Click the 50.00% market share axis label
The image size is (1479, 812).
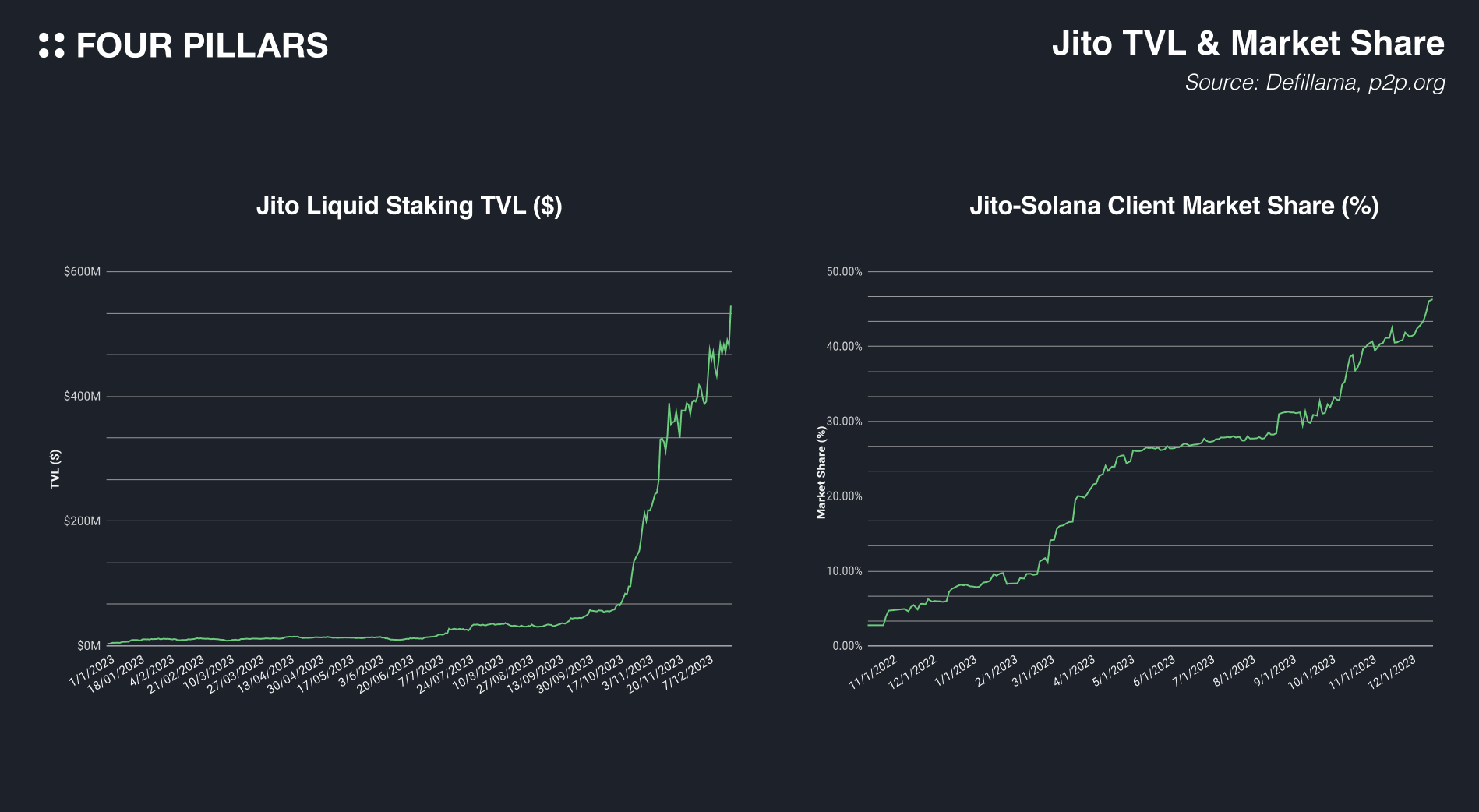point(844,272)
